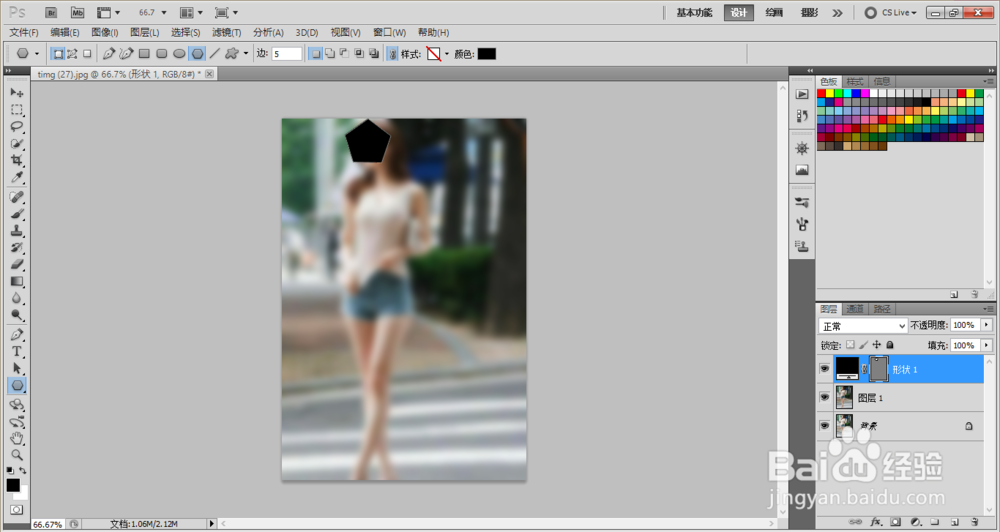Select the Gradient tool

point(17,281)
